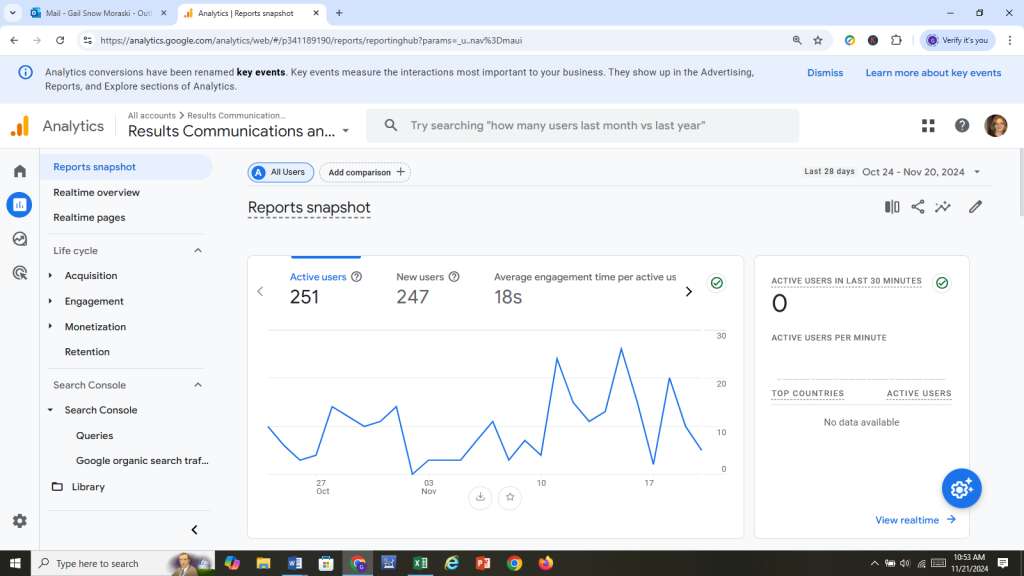1024x576 pixels.
Task: Expand the Acquisition submenu
Action: (x=50, y=276)
